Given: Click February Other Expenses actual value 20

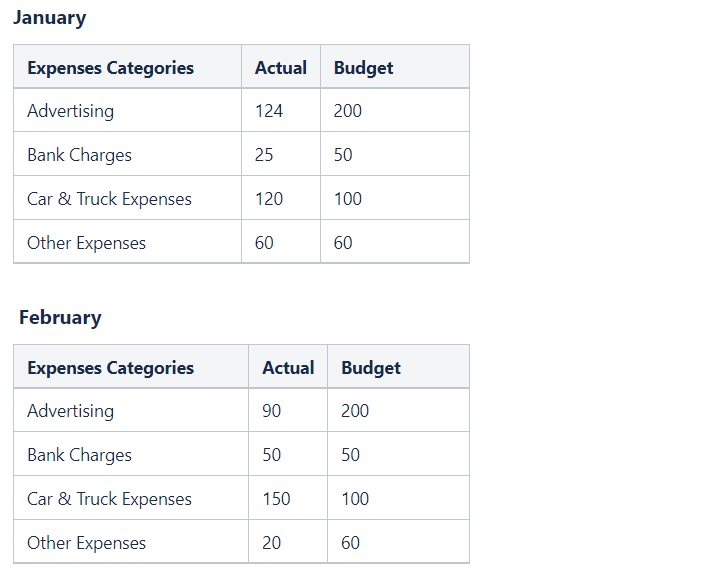Looking at the screenshot, I should click(272, 543).
